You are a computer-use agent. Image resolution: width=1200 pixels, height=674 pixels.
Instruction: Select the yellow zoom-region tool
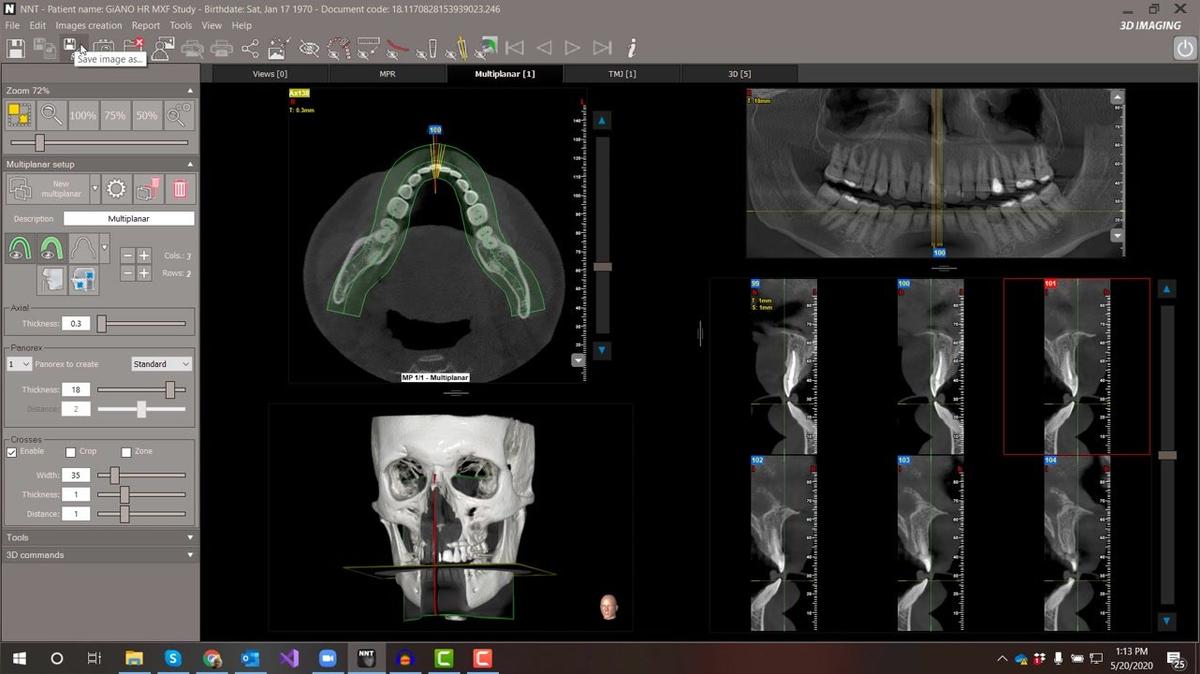click(19, 115)
